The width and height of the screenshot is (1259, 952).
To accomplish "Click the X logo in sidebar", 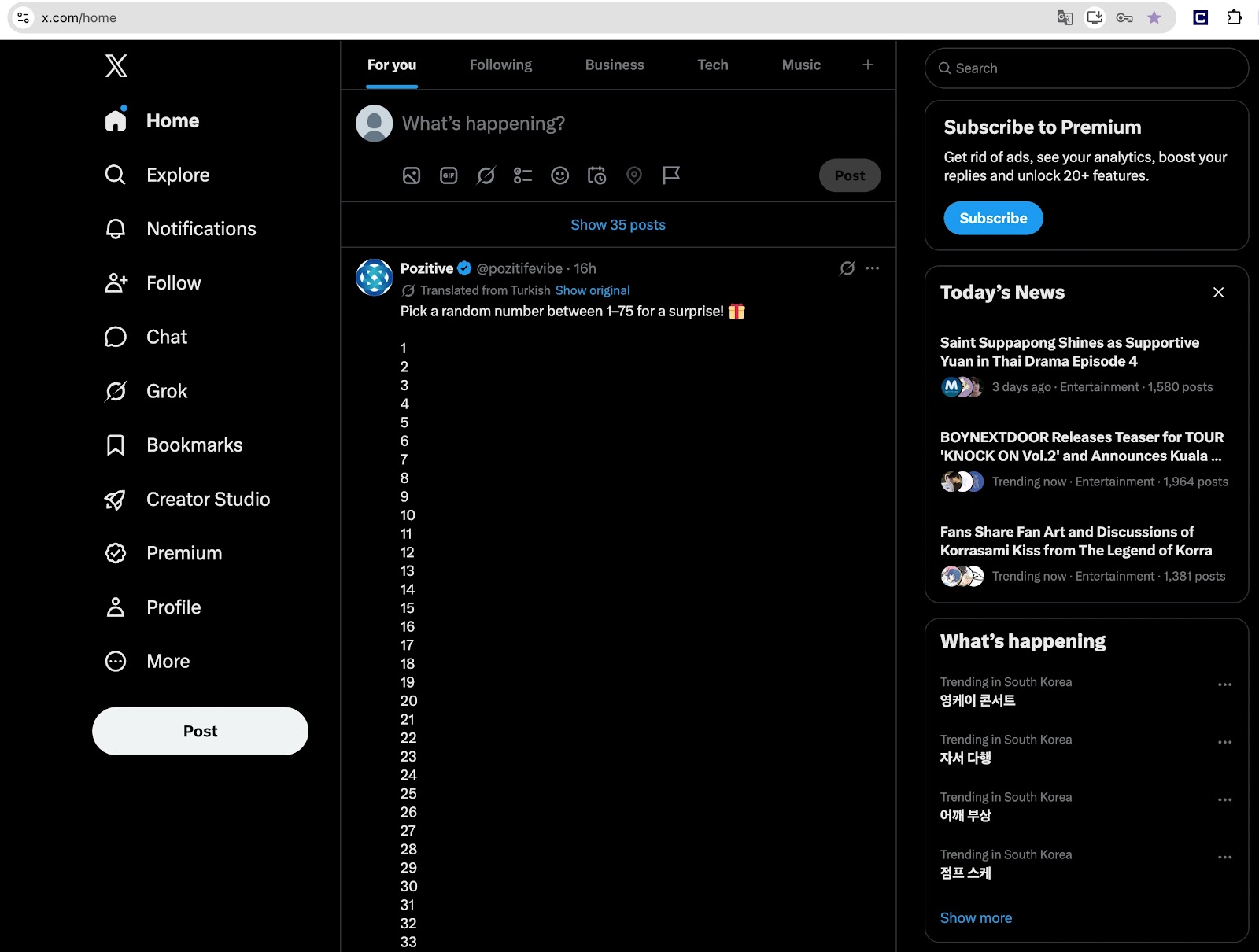I will click(116, 65).
